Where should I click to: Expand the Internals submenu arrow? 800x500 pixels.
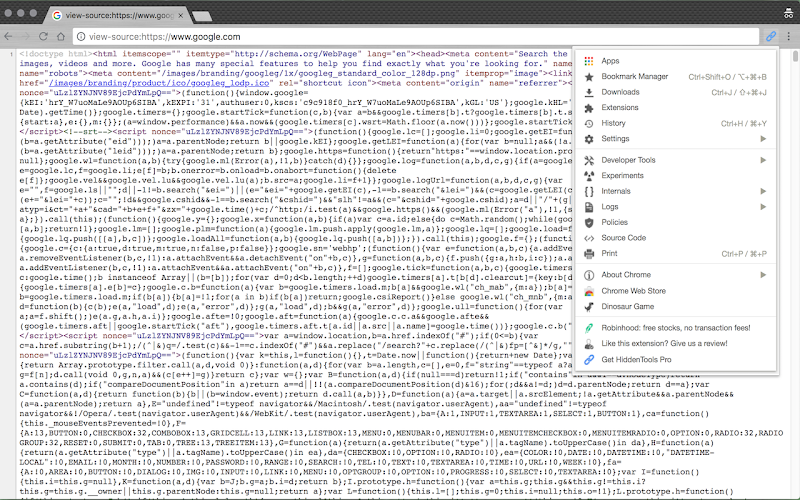coord(763,191)
